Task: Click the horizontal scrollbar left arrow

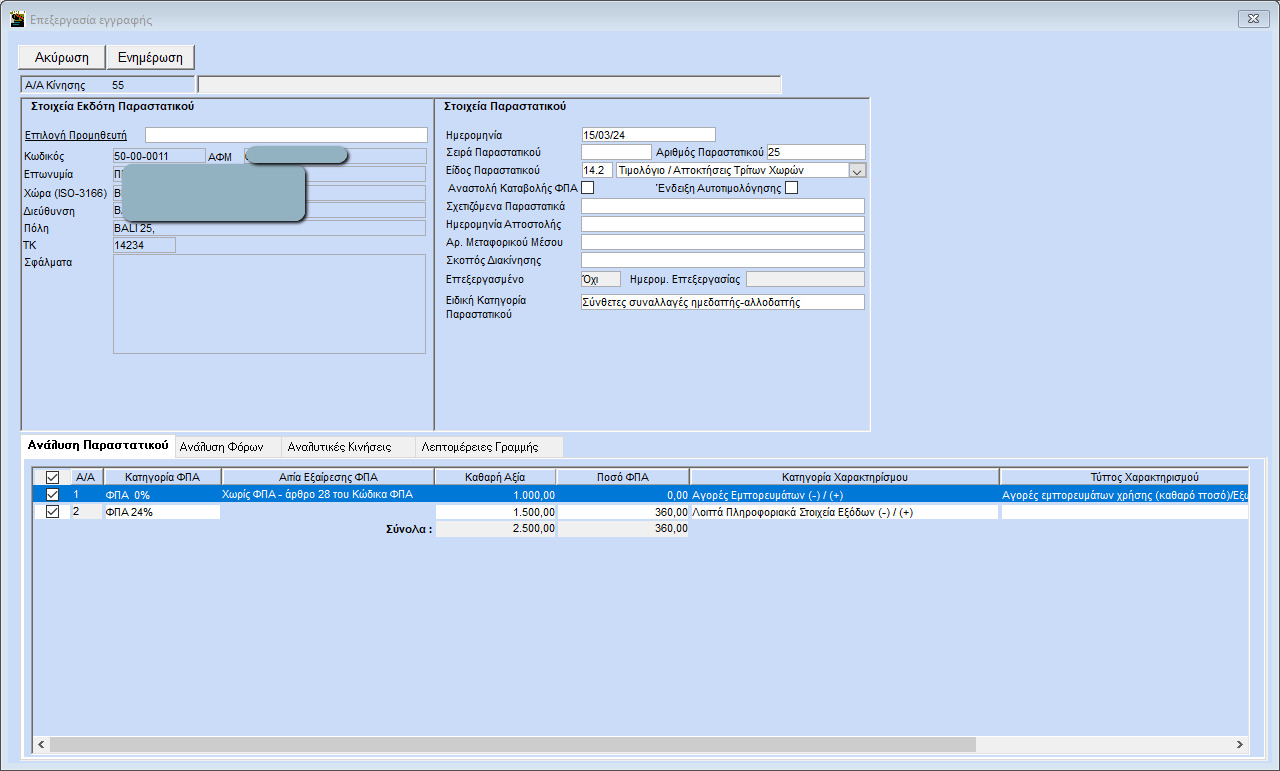Action: point(42,745)
